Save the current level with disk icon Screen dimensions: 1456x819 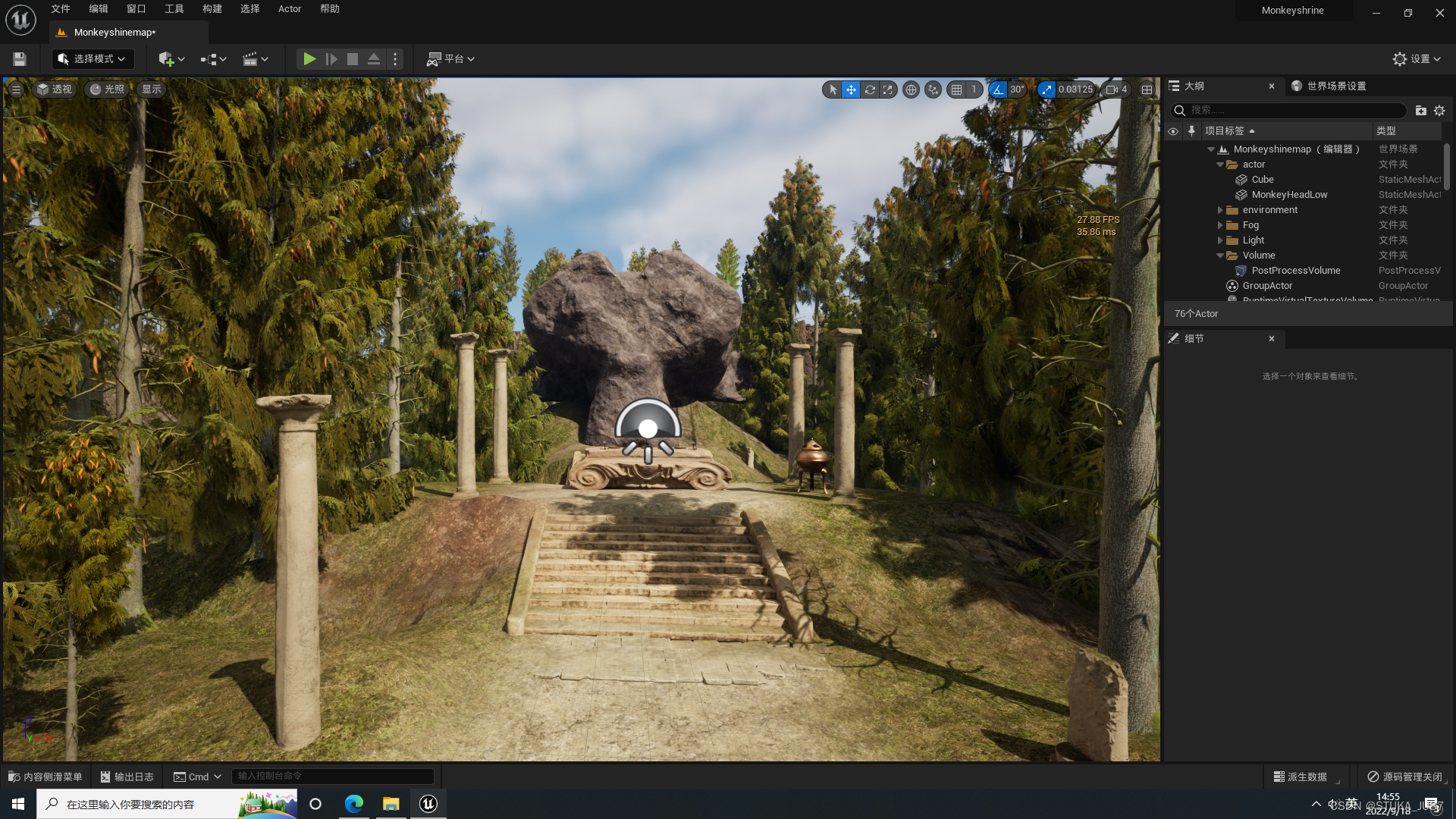20,59
